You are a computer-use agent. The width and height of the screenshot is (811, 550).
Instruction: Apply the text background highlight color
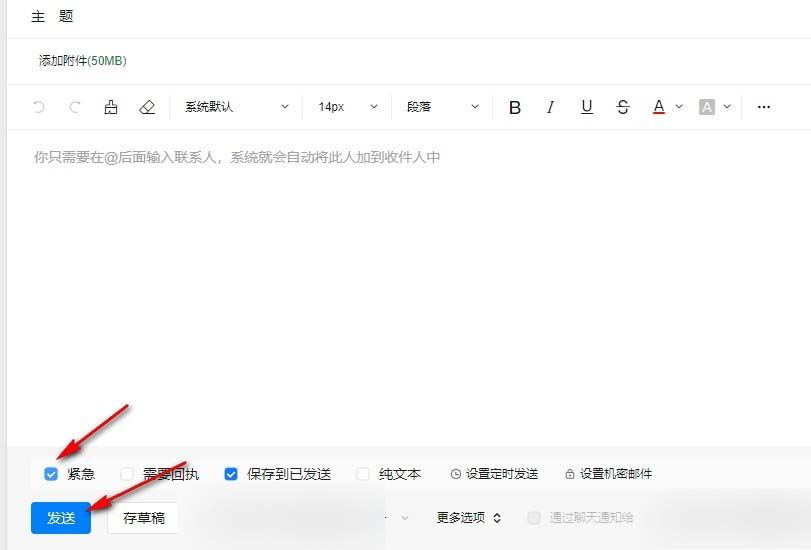(707, 107)
